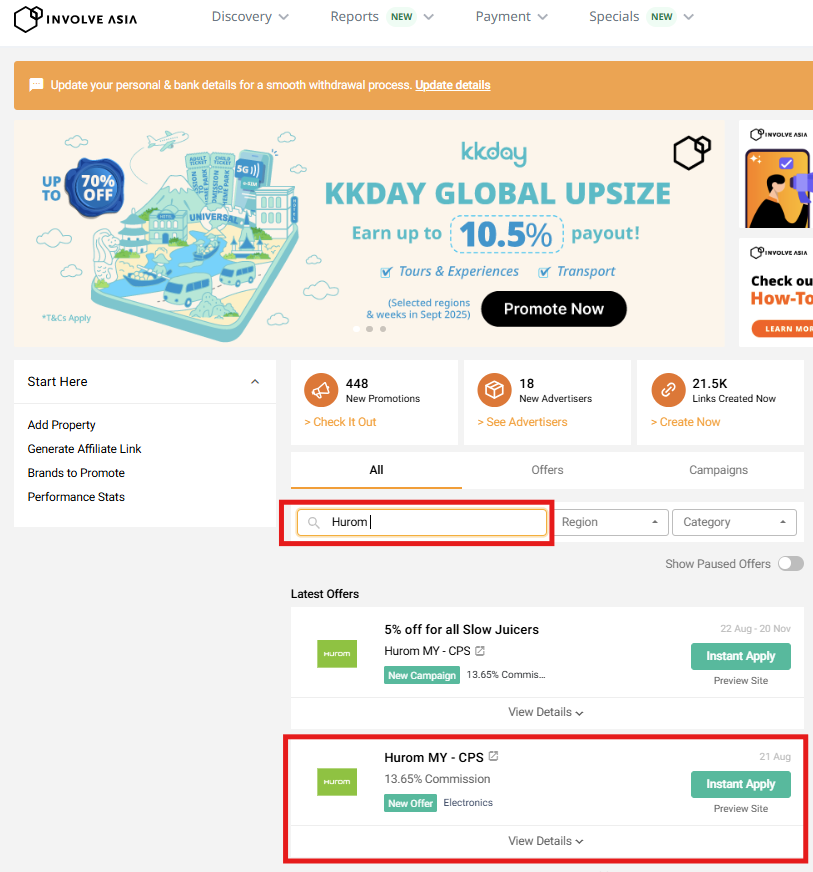Open the Category dropdown
The height and width of the screenshot is (872, 813).
[x=734, y=522]
